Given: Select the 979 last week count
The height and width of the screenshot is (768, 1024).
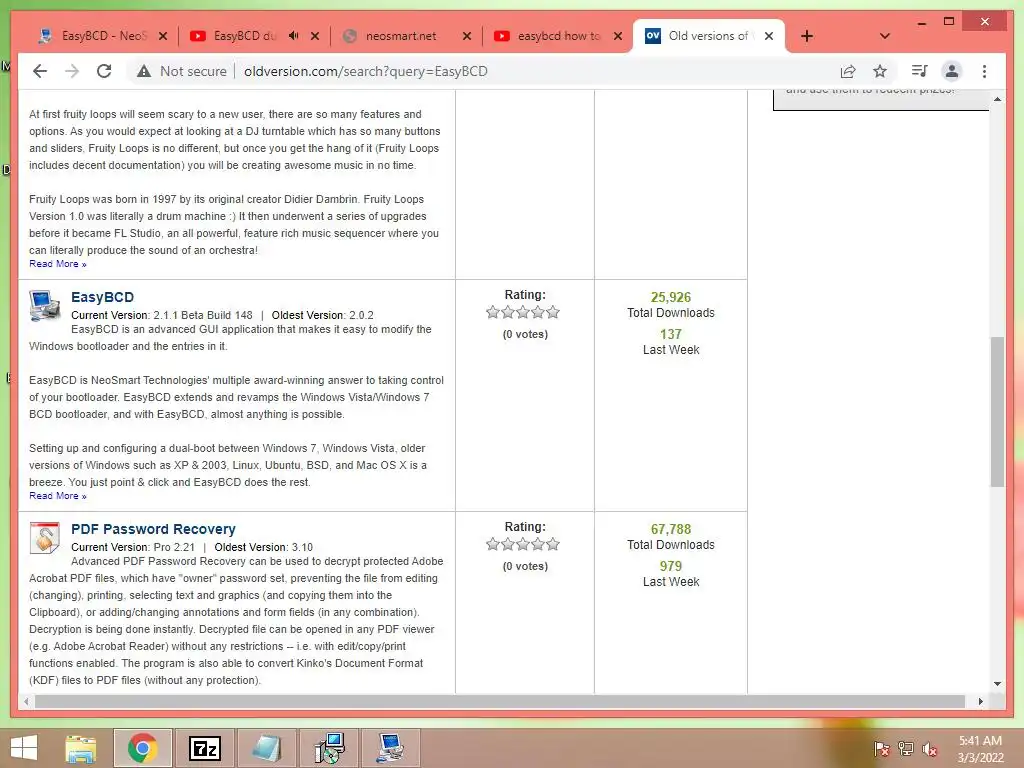Looking at the screenshot, I should click(671, 566).
